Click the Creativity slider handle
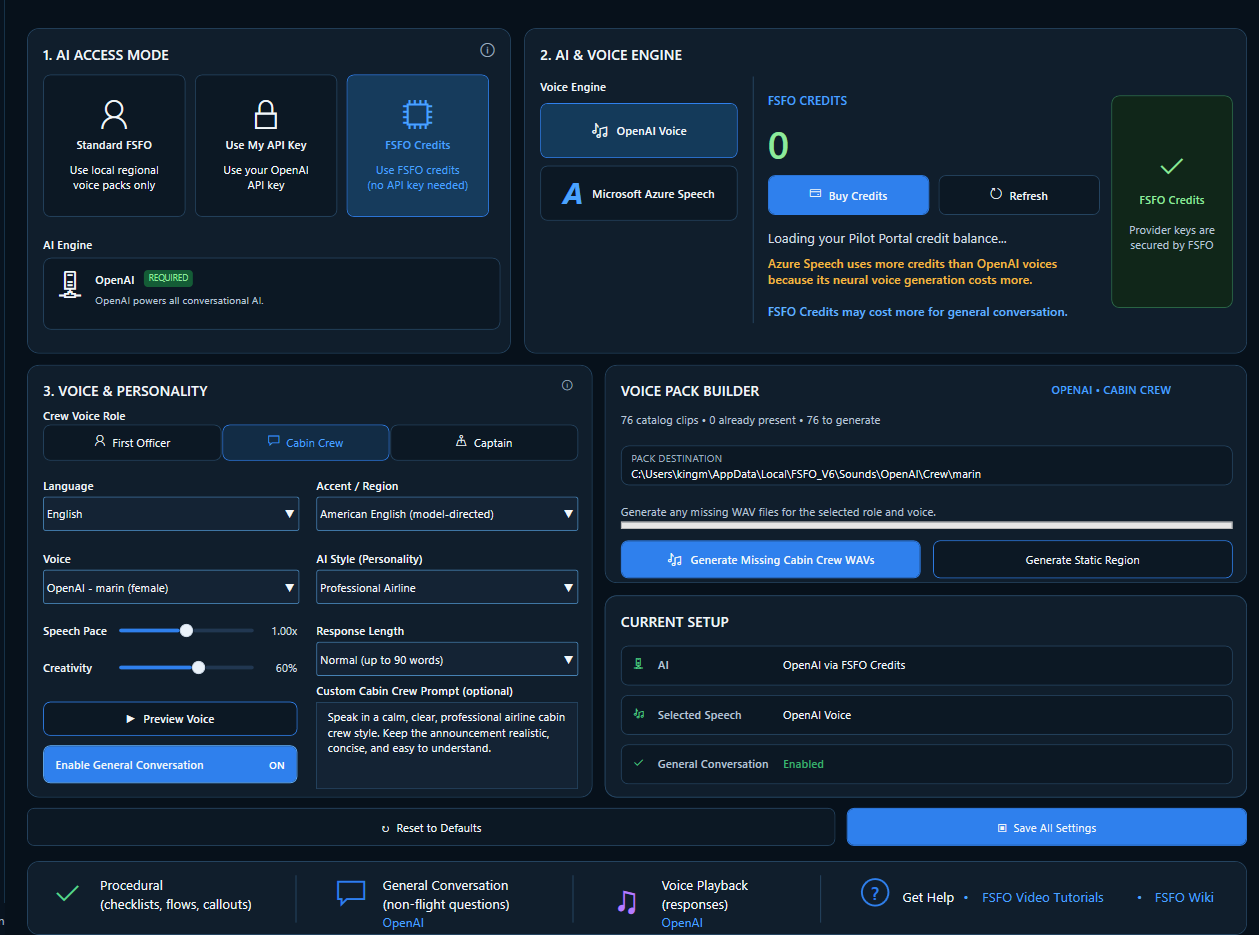The height and width of the screenshot is (935, 1259). click(199, 667)
